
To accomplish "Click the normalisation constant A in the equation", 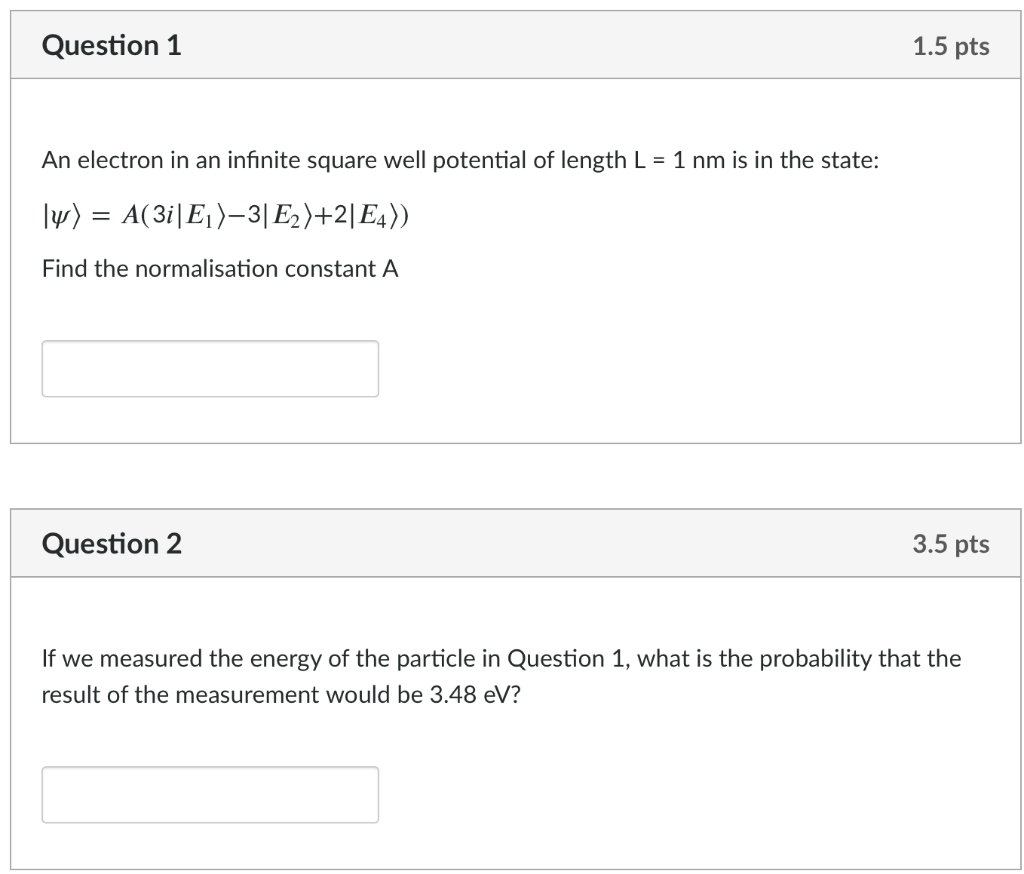I will (x=128, y=215).
